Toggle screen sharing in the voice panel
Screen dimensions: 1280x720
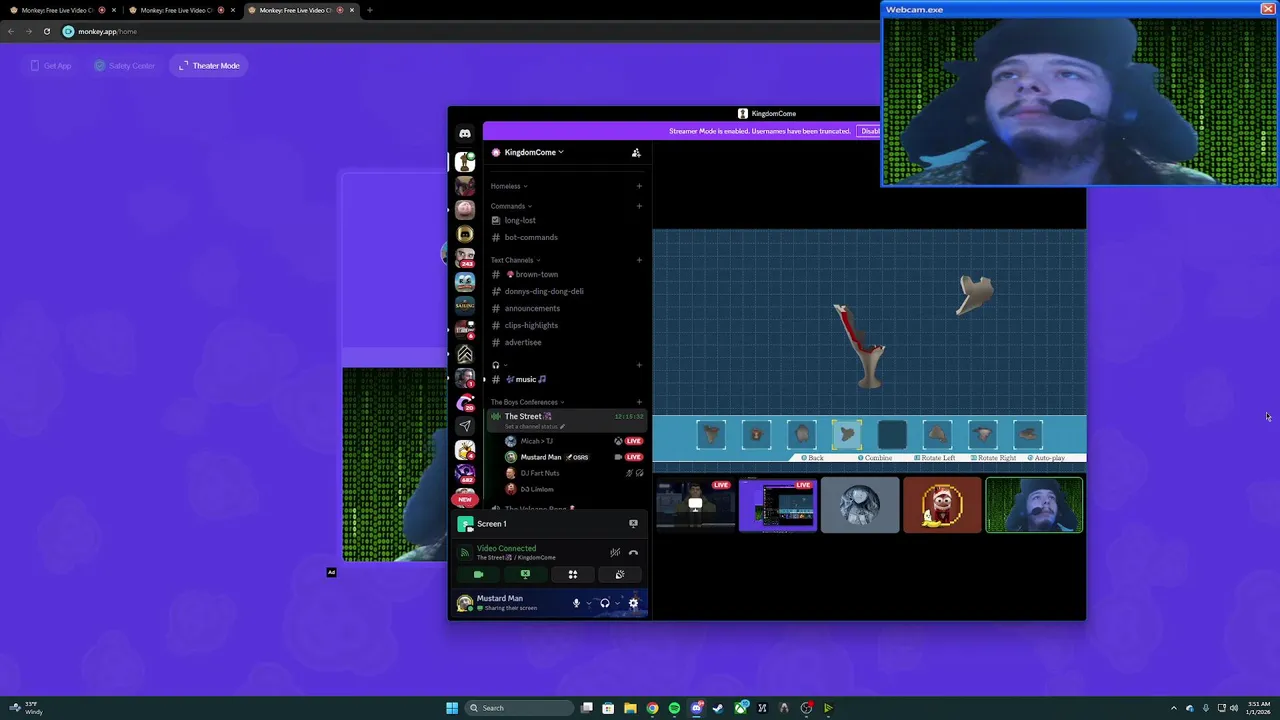point(525,574)
